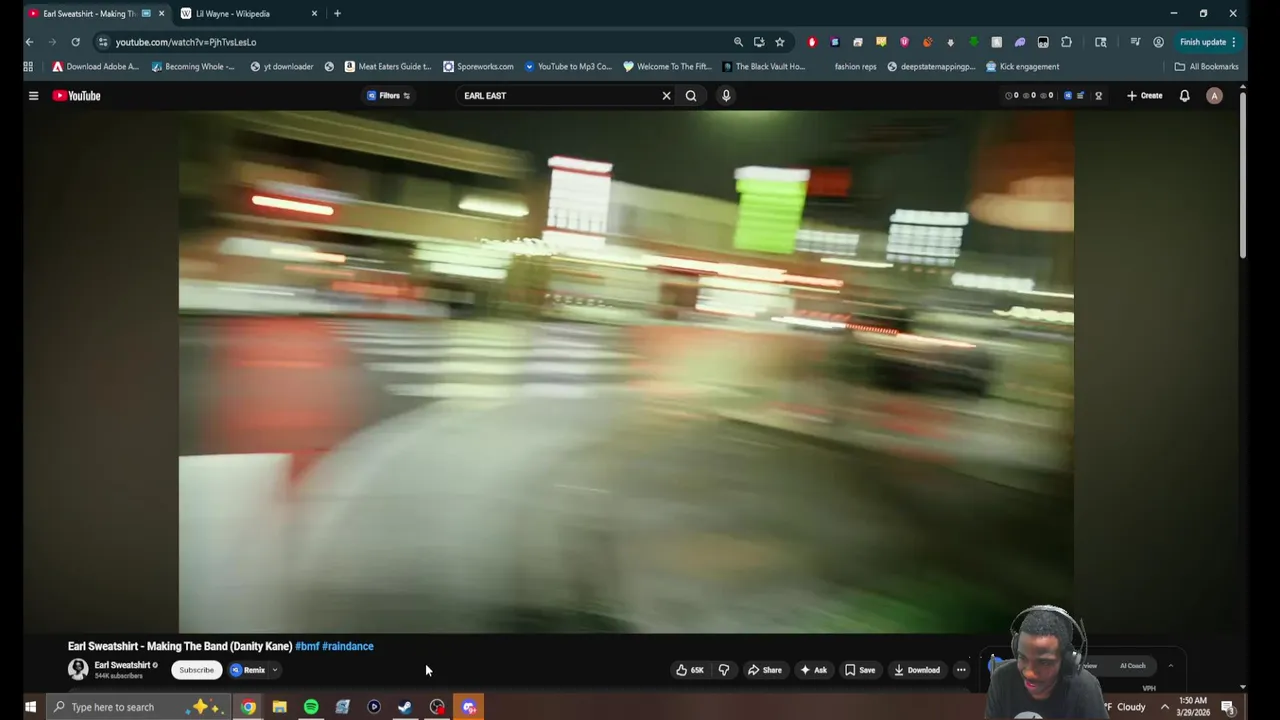
Task: Open the Windows Start menu
Action: (30, 707)
